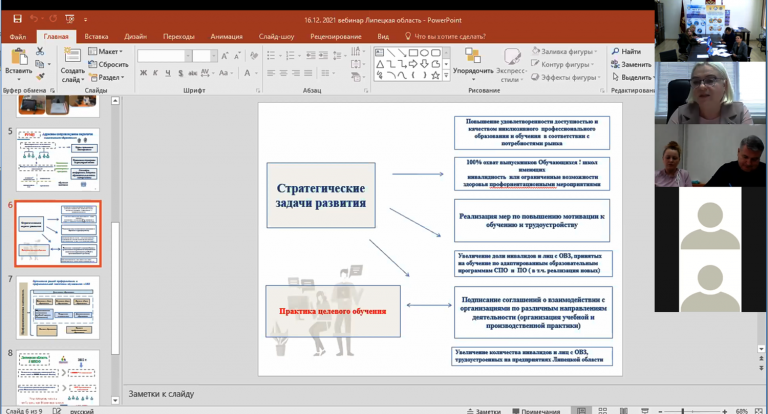Open the Упорядочить arrange tool
Screen dimensions: 768x414
click(471, 62)
